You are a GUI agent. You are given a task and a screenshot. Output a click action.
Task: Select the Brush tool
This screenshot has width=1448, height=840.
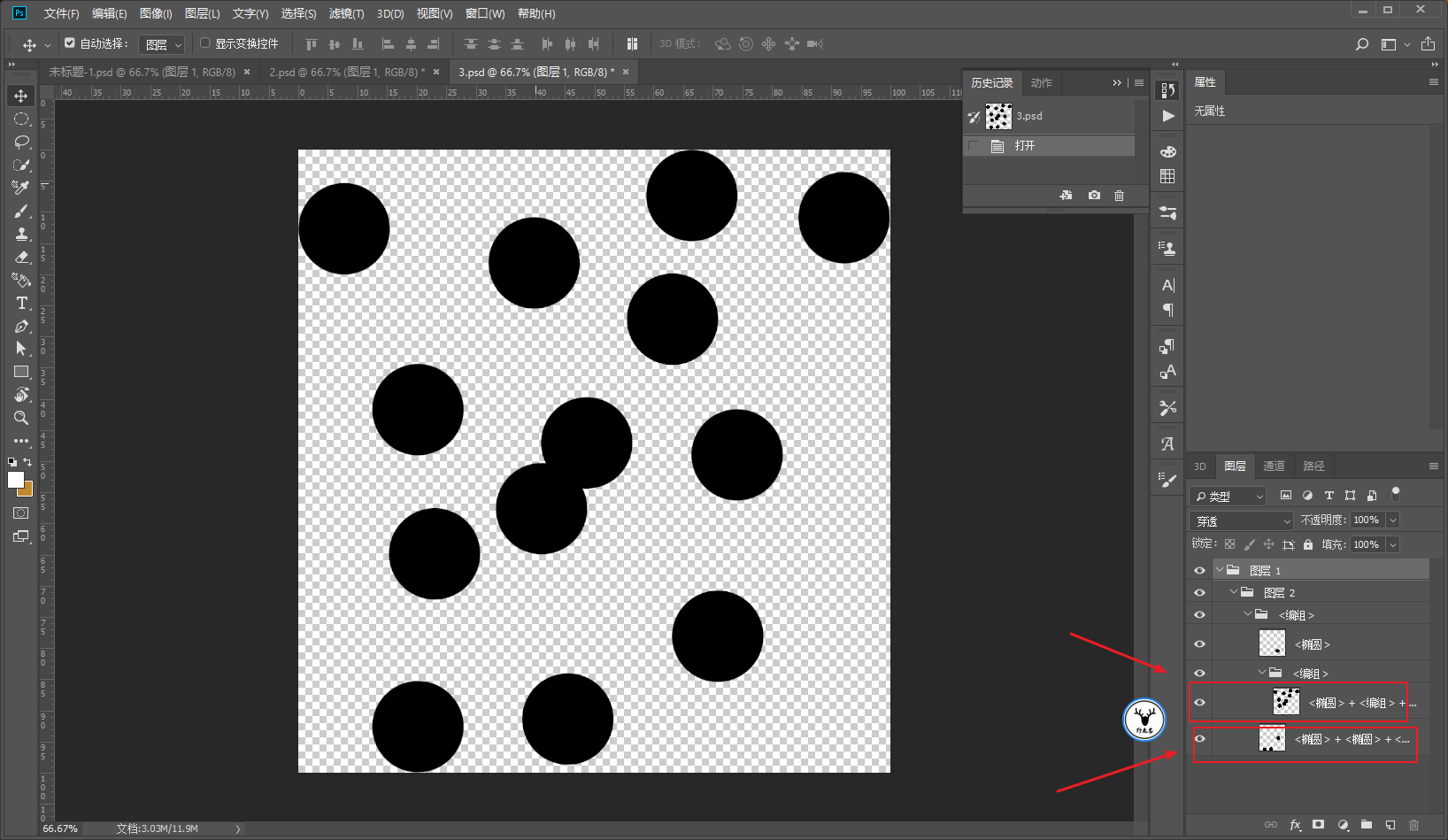click(21, 211)
